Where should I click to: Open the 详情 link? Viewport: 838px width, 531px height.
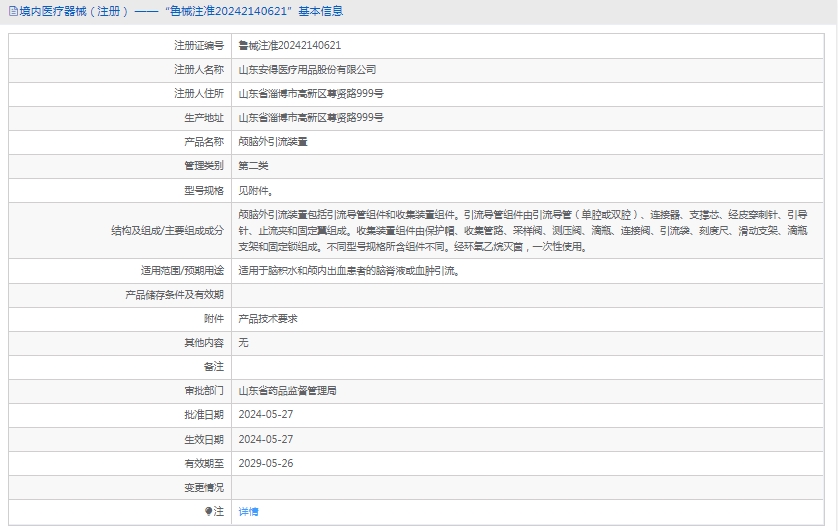coord(248,511)
